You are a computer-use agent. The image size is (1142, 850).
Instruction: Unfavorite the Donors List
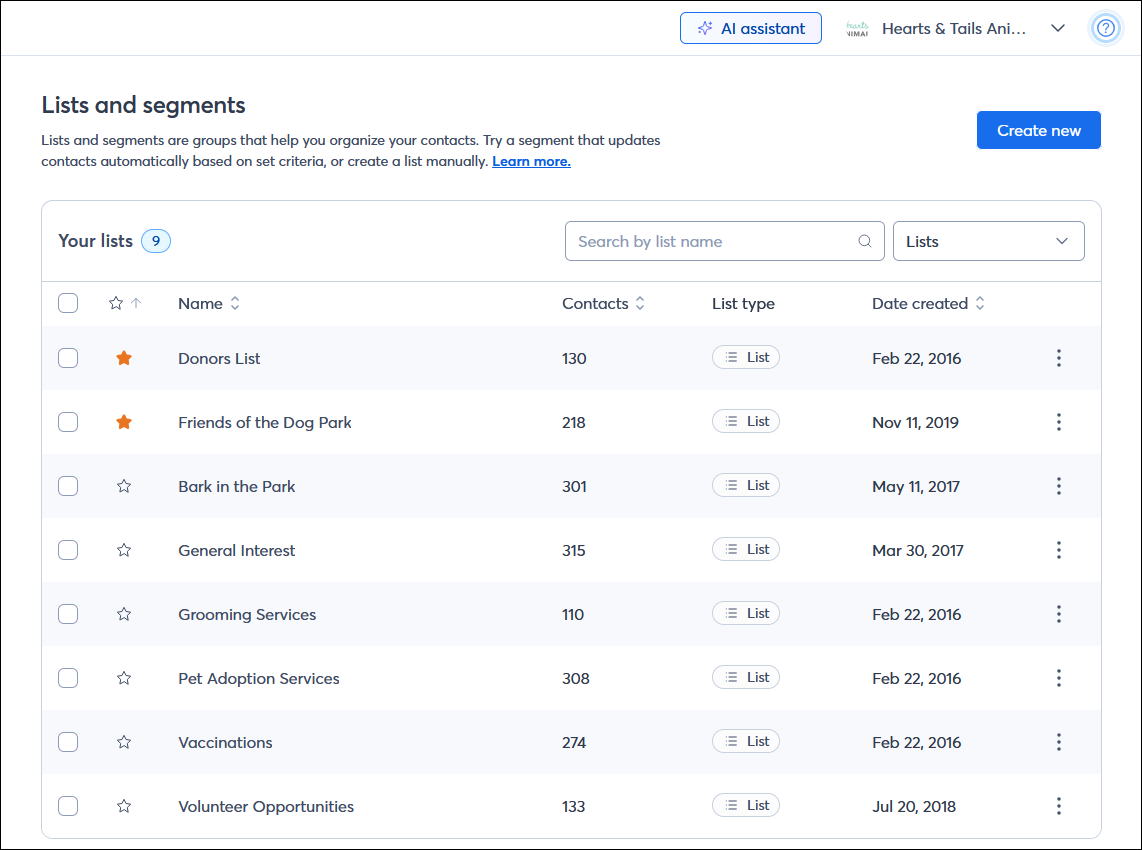124,358
